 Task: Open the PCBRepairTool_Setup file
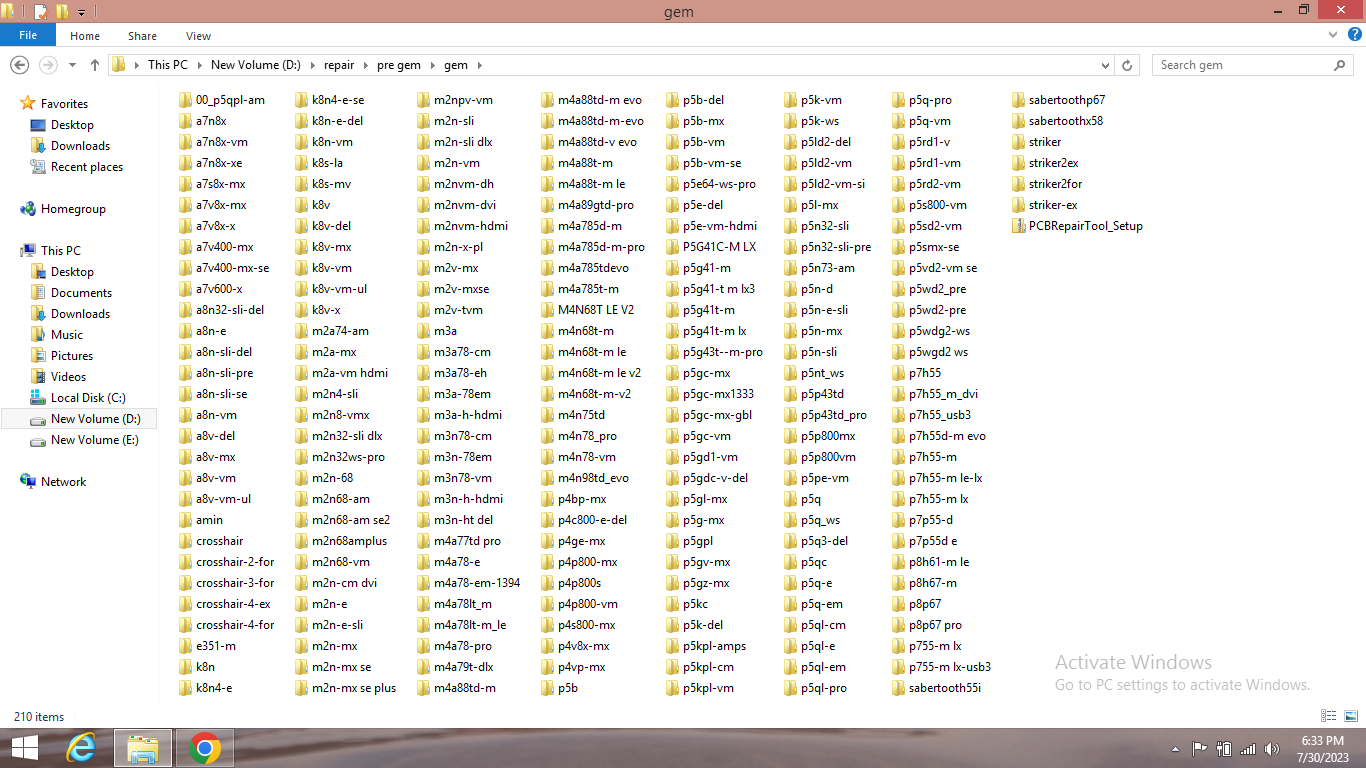1084,226
